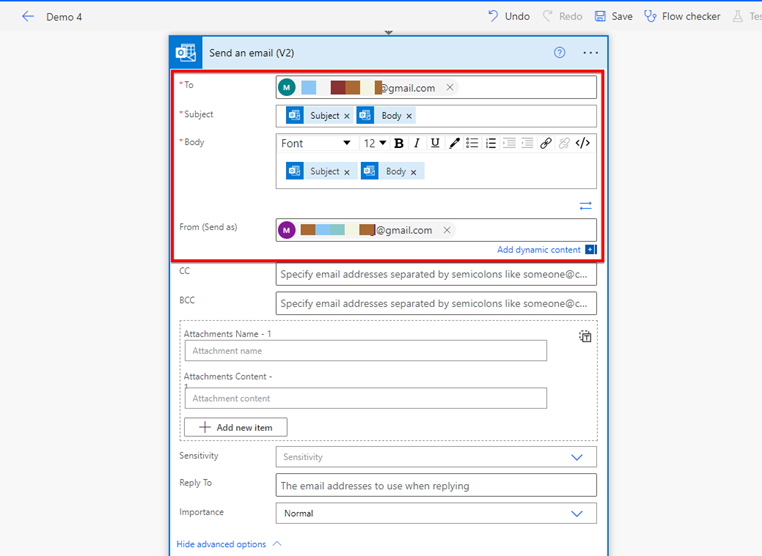Open the Sensitivity dropdown
The image size is (762, 556).
point(436,457)
